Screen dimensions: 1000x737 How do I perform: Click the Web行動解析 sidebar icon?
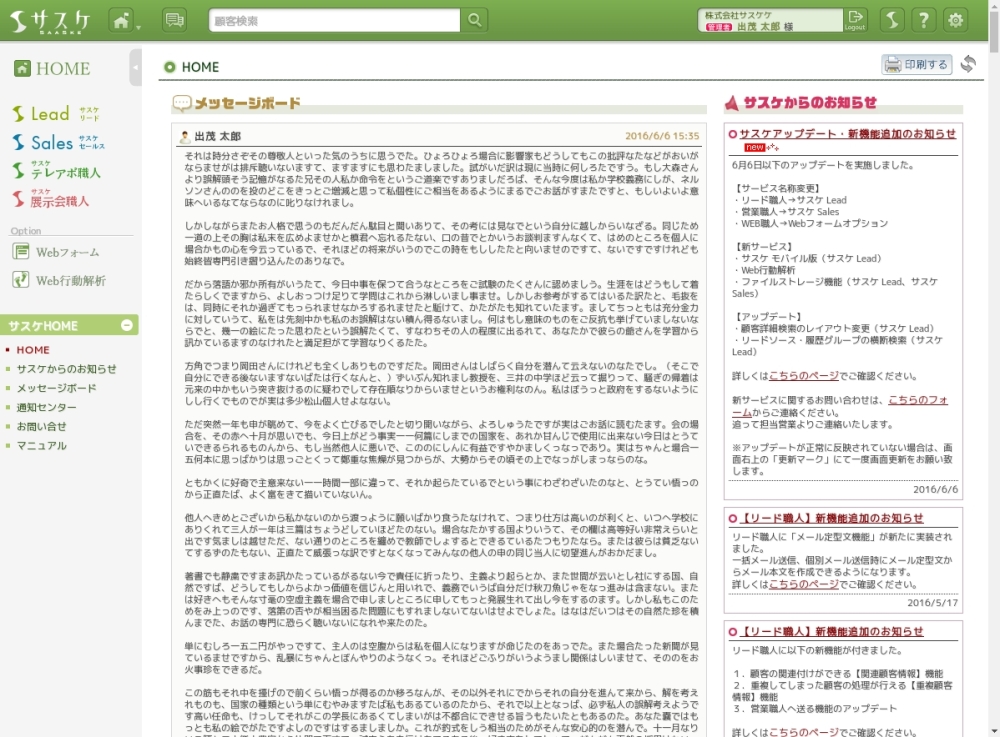(20, 280)
